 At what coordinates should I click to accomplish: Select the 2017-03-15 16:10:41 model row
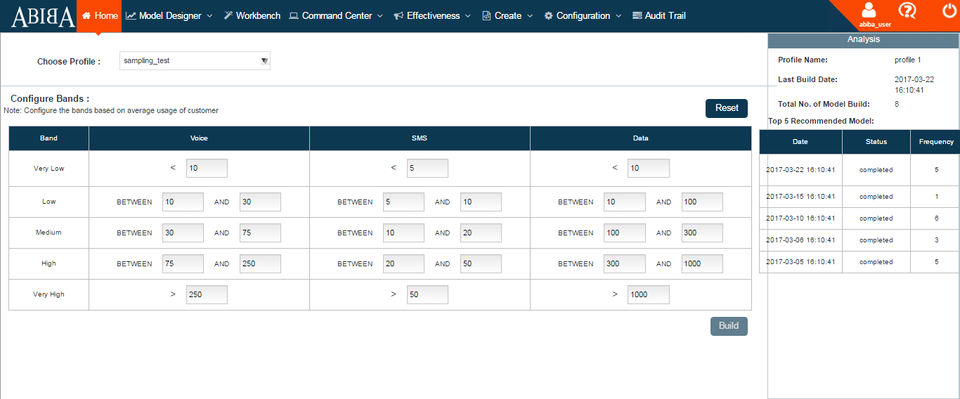click(860, 196)
